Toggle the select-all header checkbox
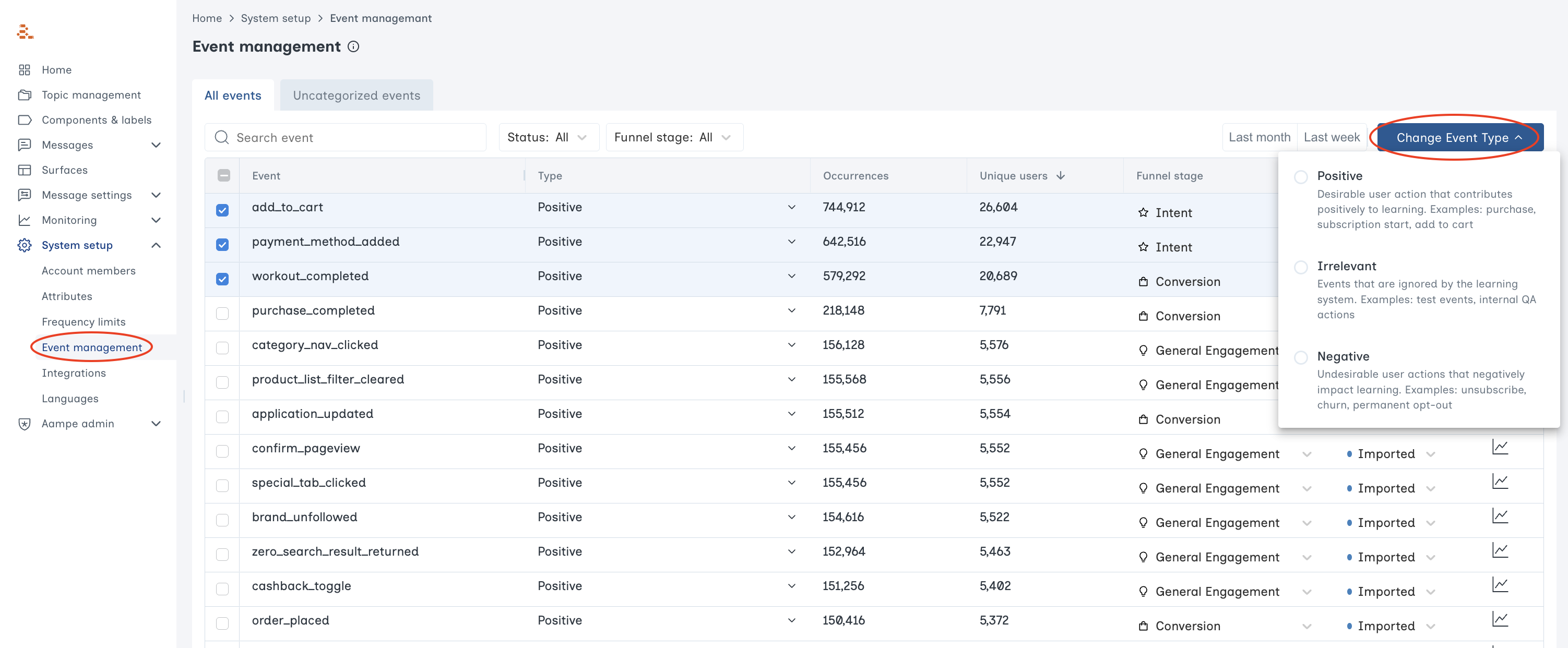Image resolution: width=1568 pixels, height=648 pixels. tap(223, 175)
